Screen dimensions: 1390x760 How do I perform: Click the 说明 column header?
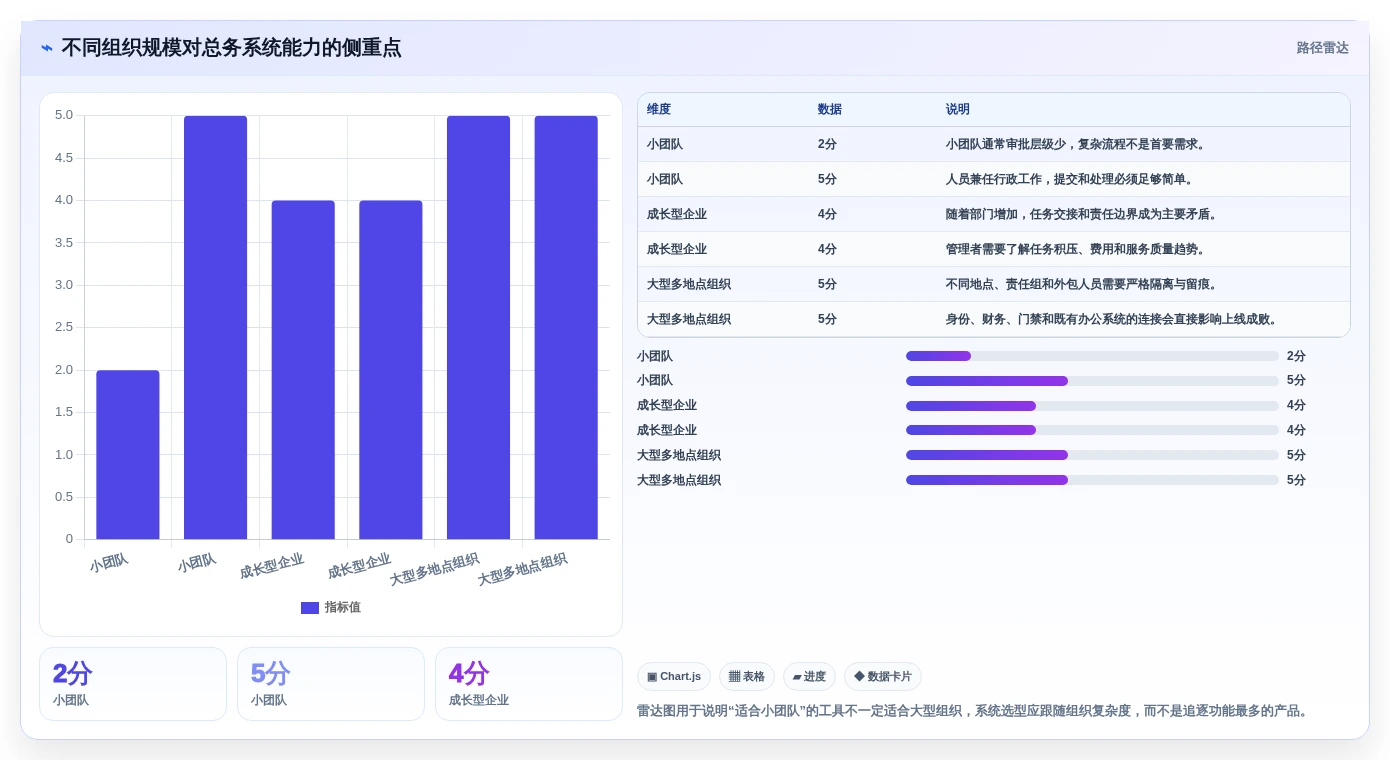pos(958,109)
